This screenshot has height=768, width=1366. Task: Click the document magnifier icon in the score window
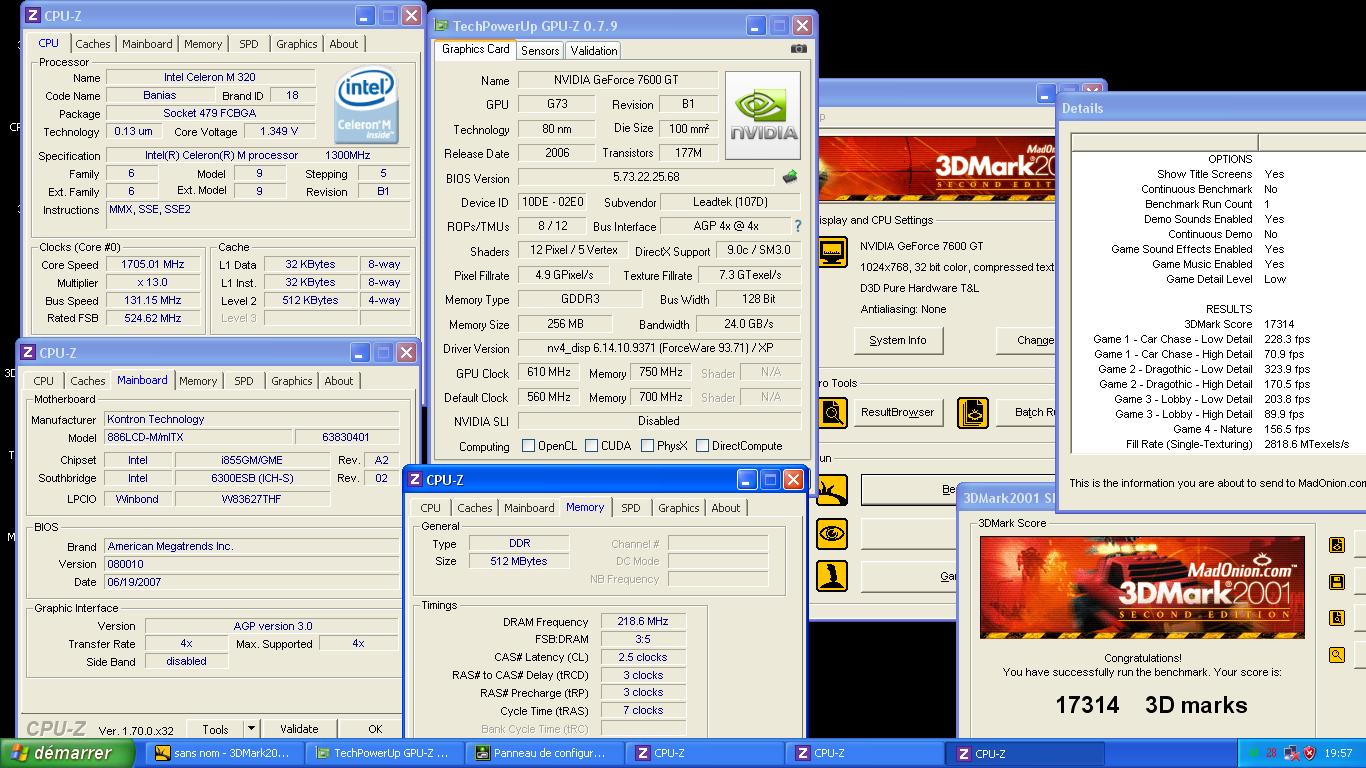click(x=1337, y=618)
